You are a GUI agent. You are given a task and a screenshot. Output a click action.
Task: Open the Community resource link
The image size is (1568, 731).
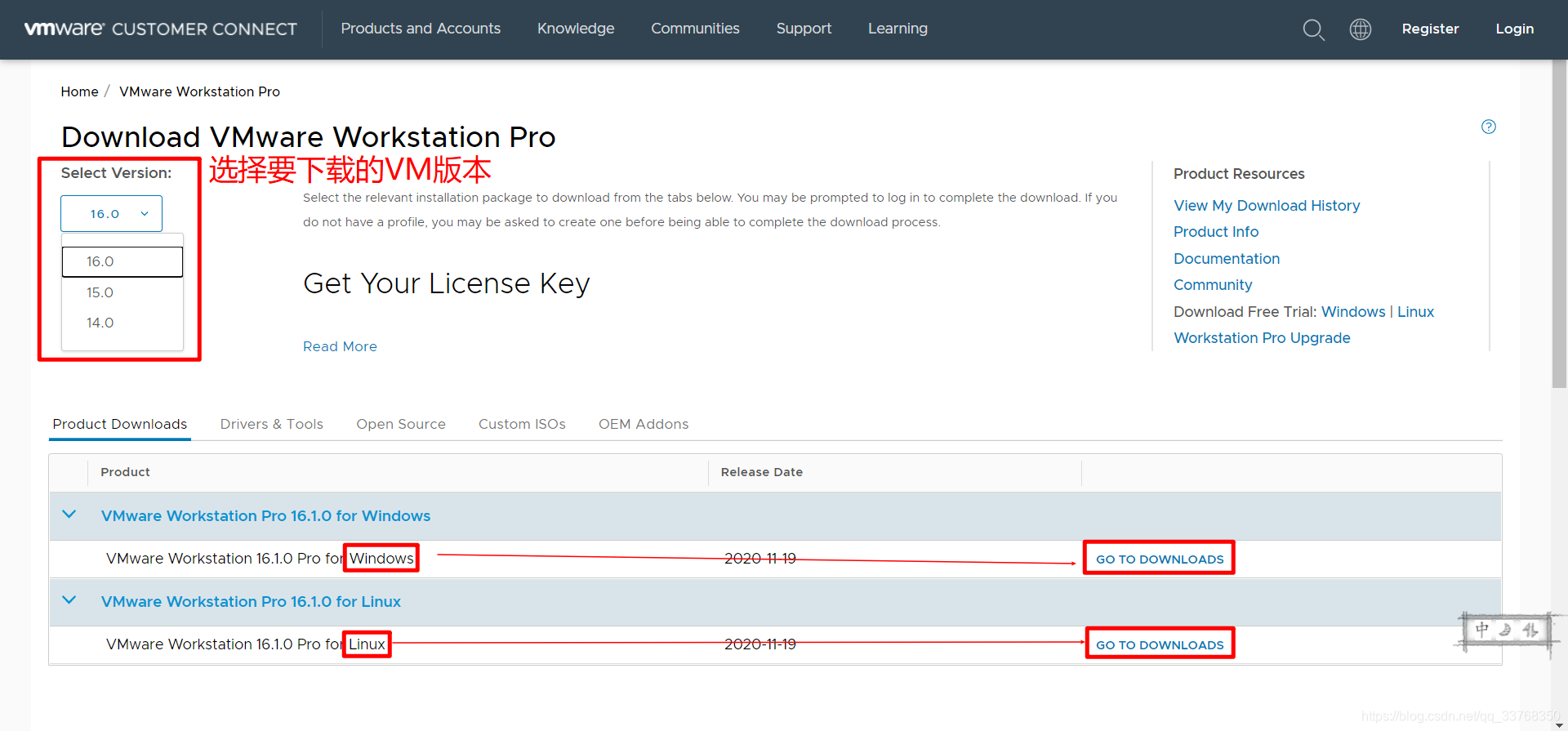pos(1213,285)
